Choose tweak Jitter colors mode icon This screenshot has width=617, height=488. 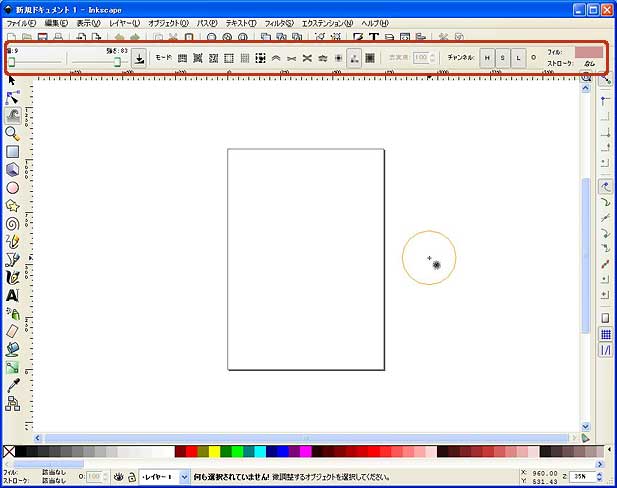(x=354, y=58)
